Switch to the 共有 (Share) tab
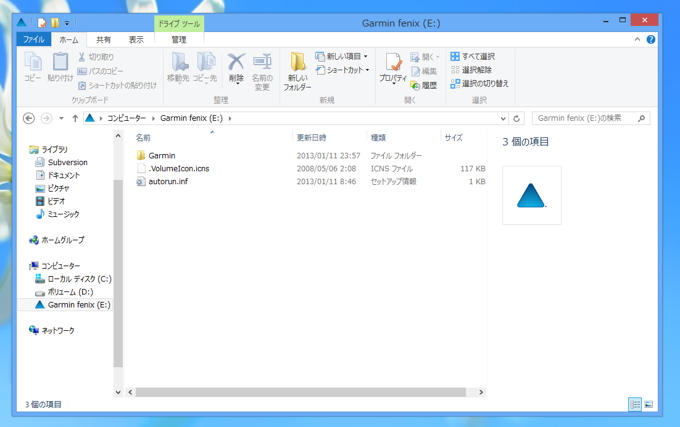Image resolution: width=680 pixels, height=427 pixels. [x=103, y=39]
